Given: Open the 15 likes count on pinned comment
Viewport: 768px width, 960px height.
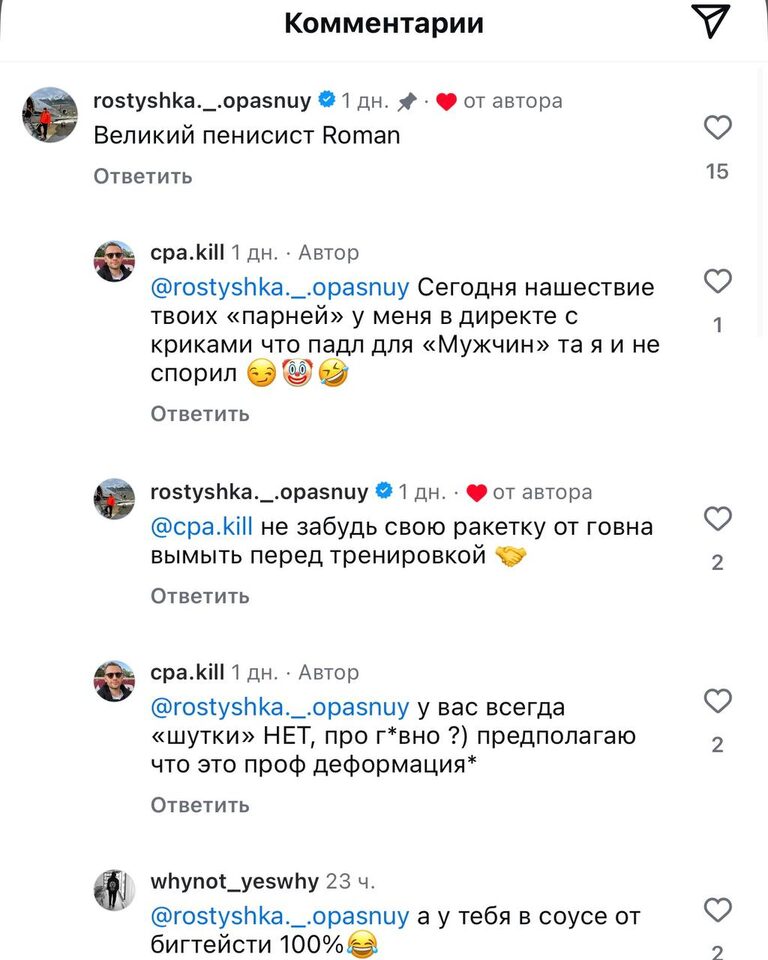Looking at the screenshot, I should [x=717, y=171].
